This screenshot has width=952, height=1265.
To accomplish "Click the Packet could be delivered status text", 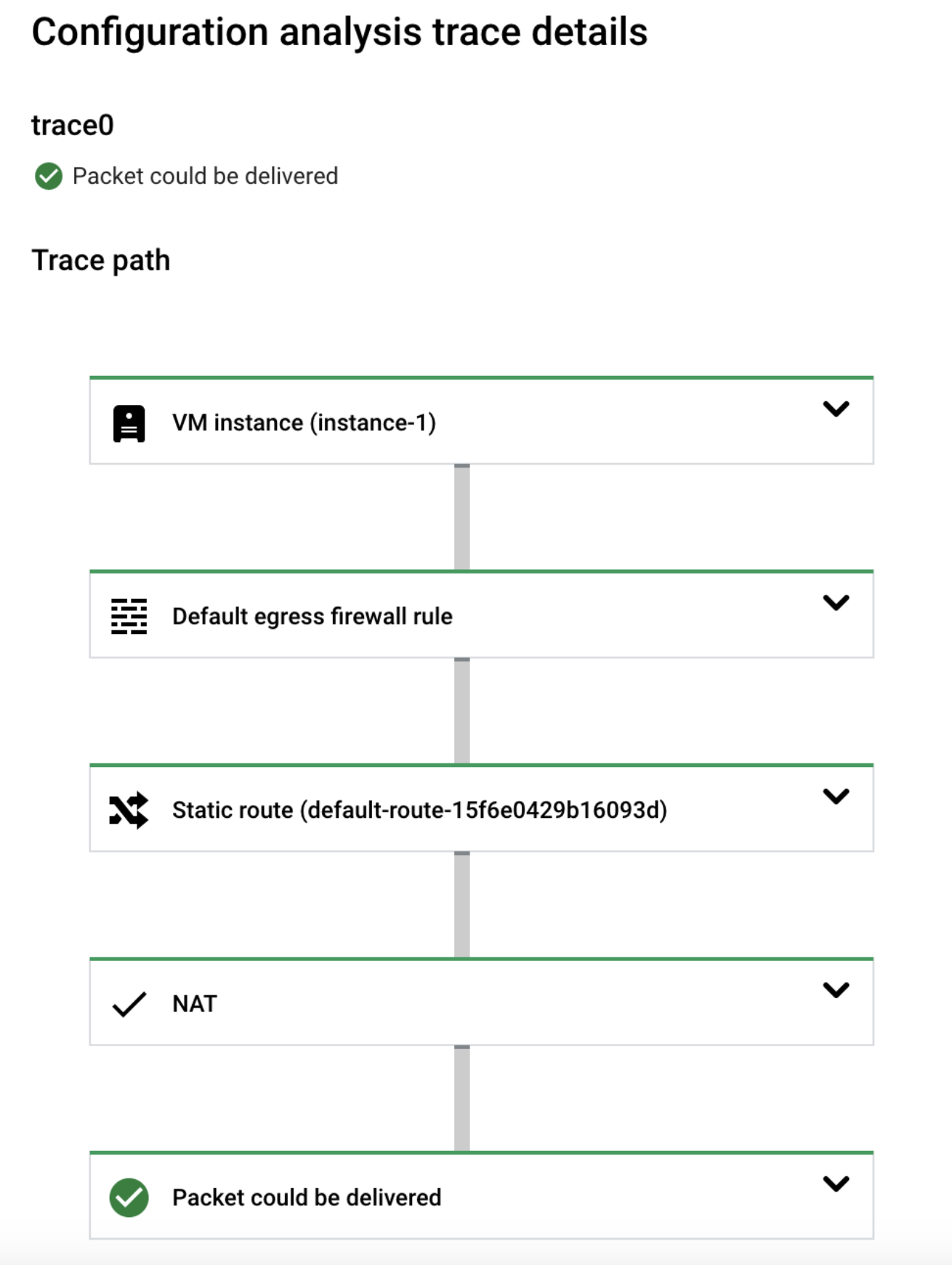I will pos(205,174).
